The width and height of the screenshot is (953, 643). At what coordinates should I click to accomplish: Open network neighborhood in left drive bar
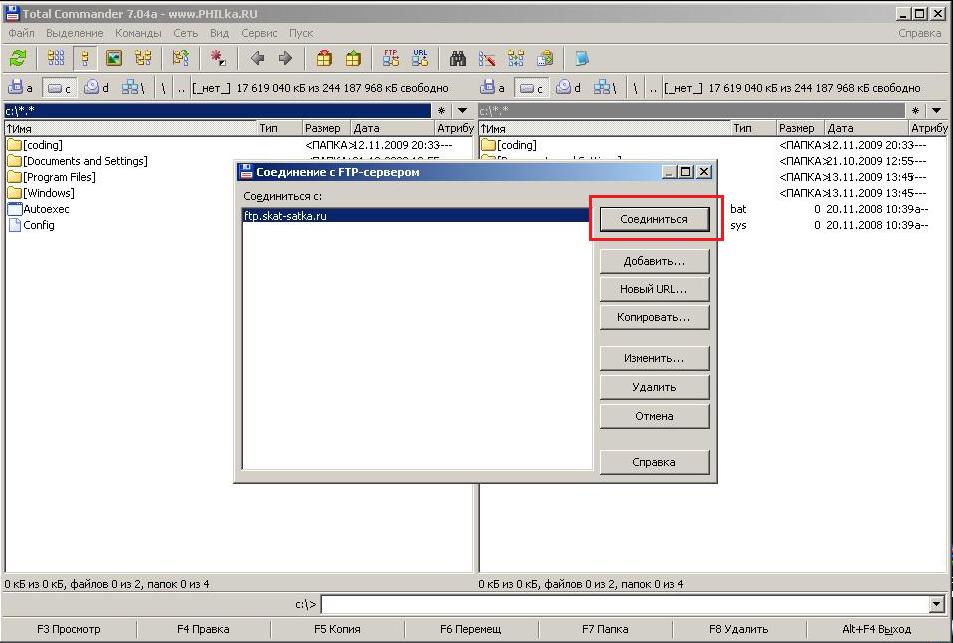tap(133, 88)
